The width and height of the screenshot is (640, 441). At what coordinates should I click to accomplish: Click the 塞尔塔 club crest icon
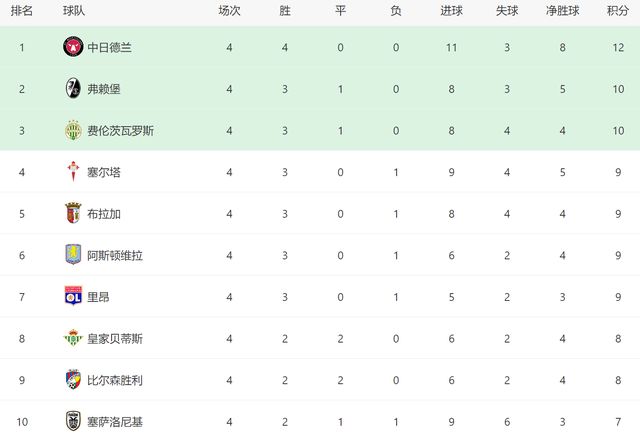click(72, 172)
